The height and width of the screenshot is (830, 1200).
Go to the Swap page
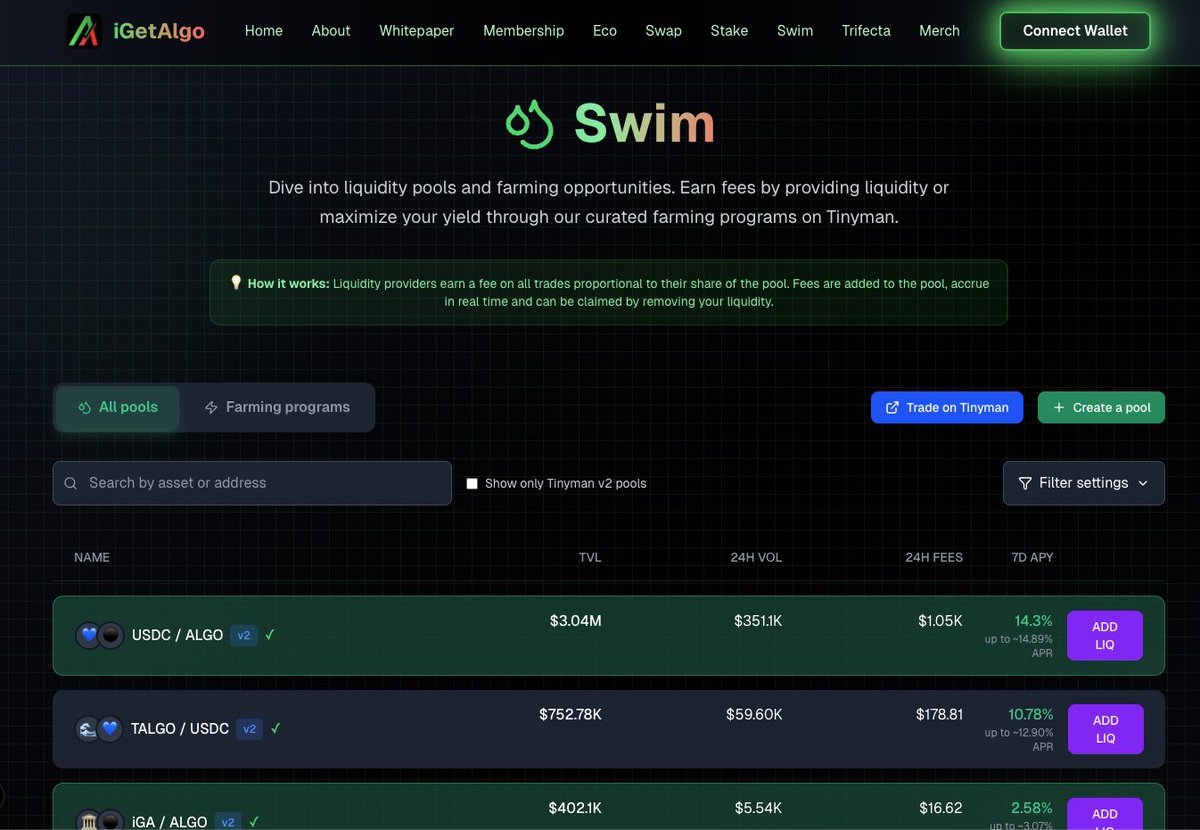click(x=663, y=31)
